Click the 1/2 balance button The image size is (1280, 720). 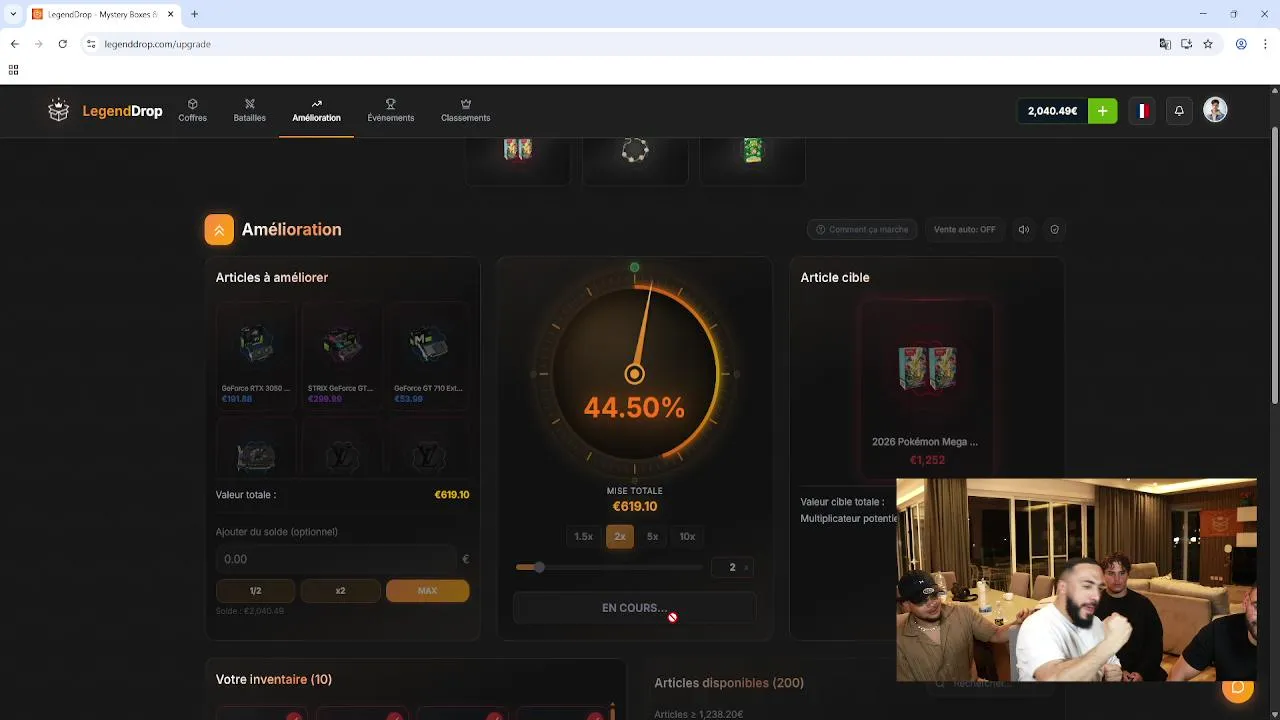[255, 591]
